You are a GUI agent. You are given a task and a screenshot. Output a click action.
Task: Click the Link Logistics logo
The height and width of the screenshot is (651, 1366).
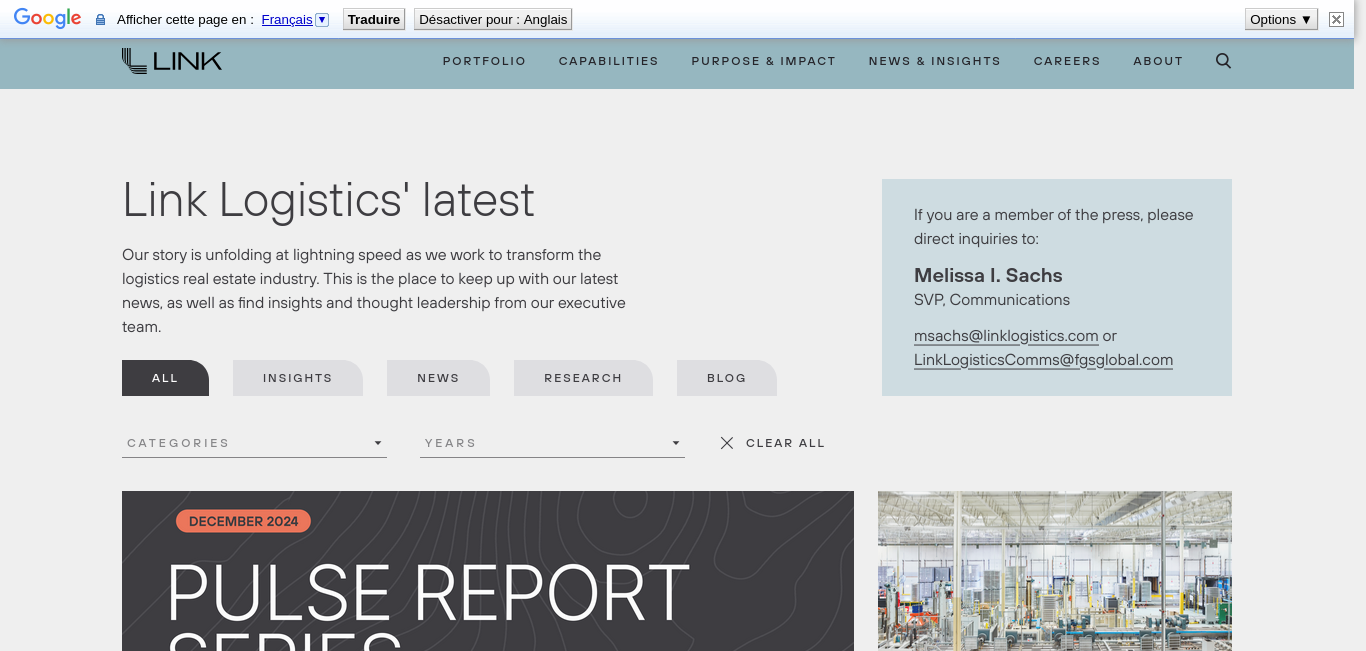(x=172, y=61)
